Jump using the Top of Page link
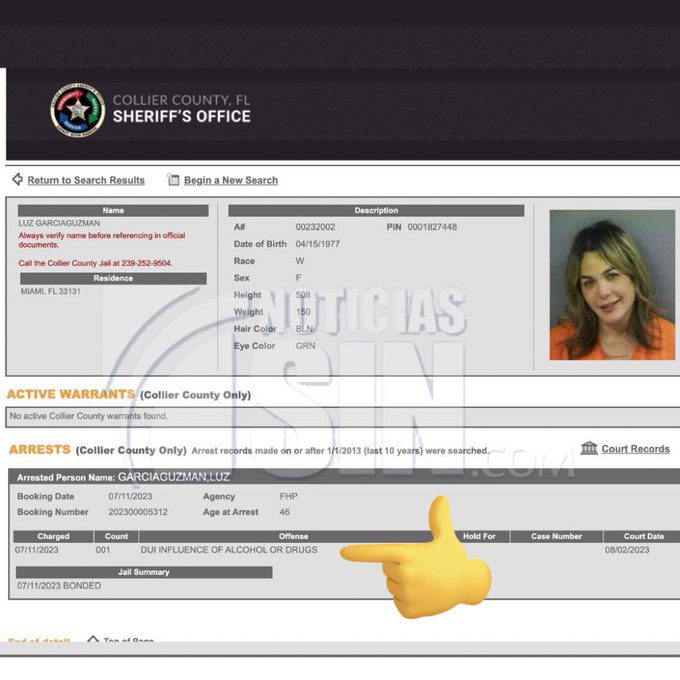 [129, 641]
